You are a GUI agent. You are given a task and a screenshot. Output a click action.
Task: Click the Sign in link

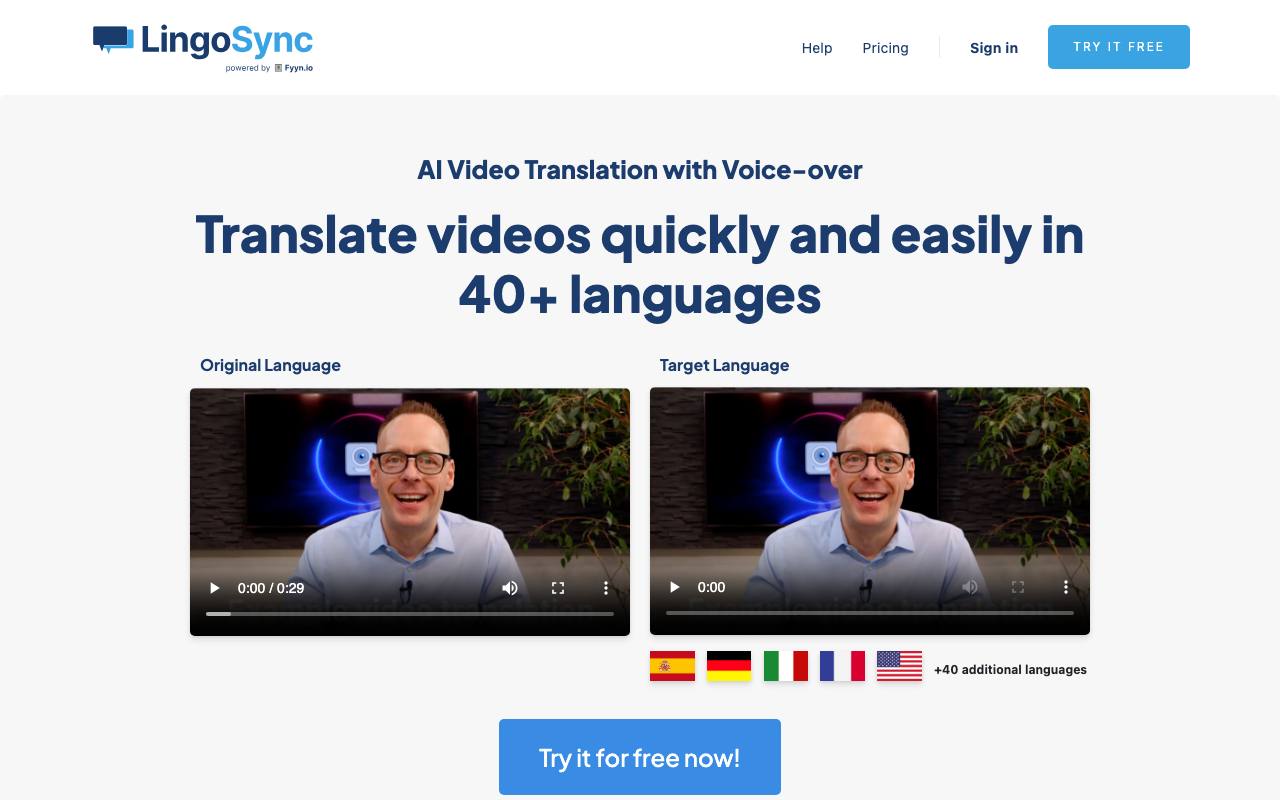(x=994, y=48)
